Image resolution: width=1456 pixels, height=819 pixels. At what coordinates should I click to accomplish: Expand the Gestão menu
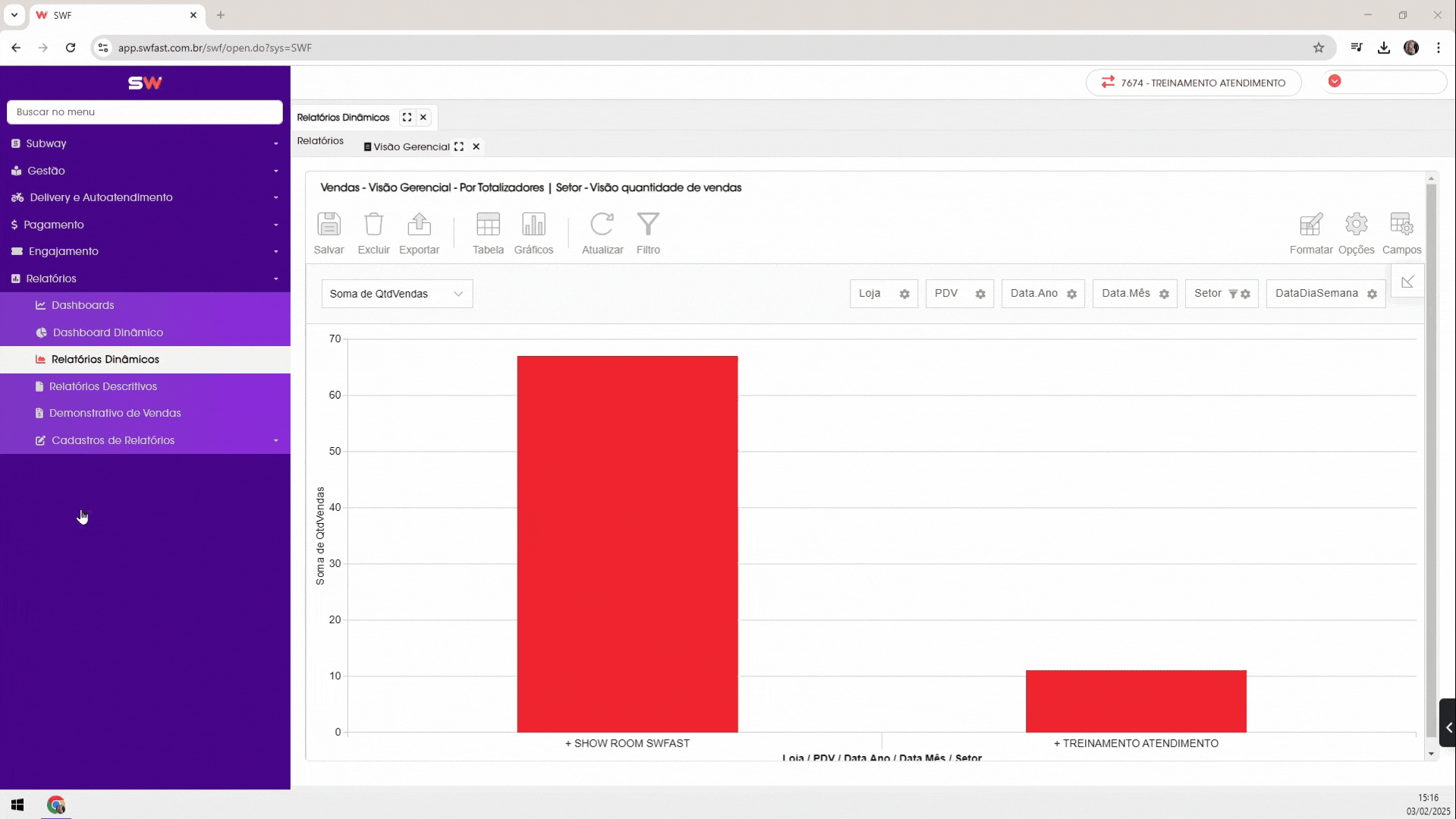coord(145,171)
